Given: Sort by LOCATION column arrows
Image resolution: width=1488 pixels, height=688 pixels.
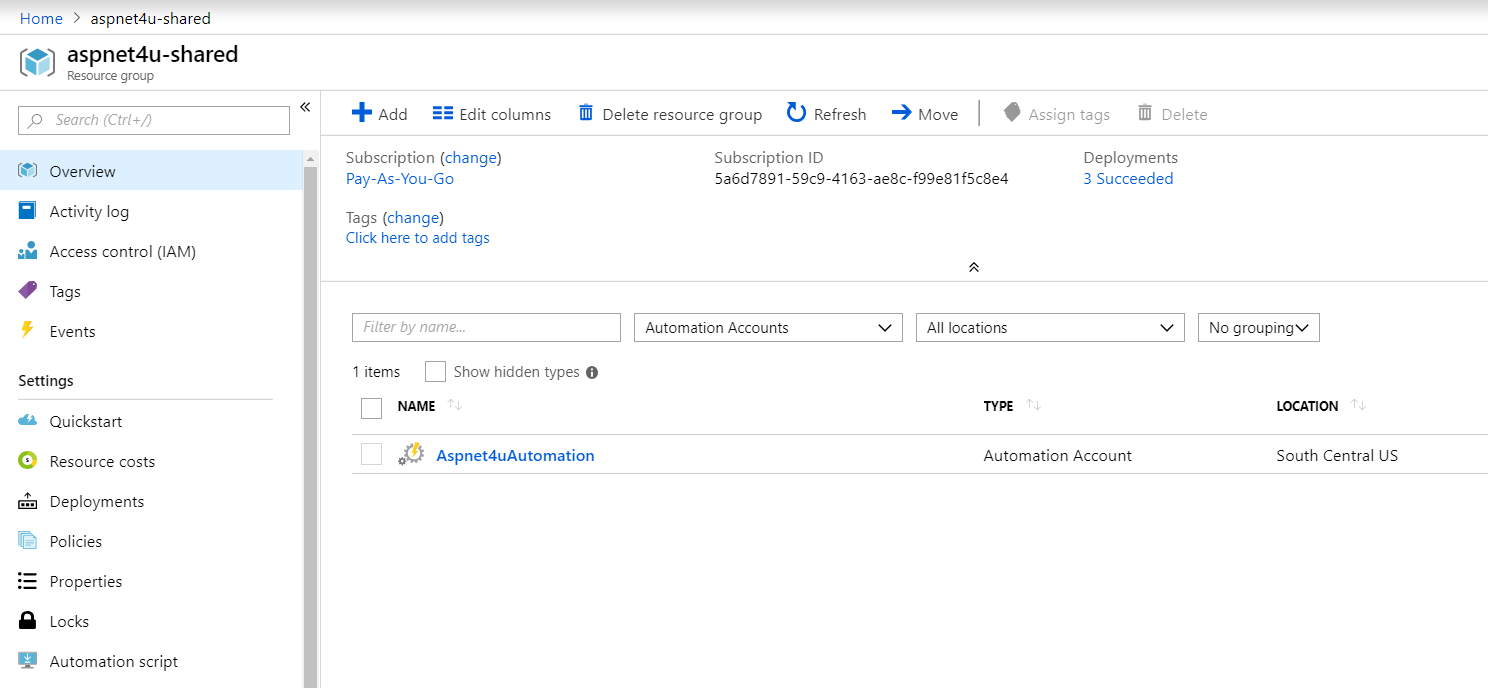Looking at the screenshot, I should pos(1358,405).
